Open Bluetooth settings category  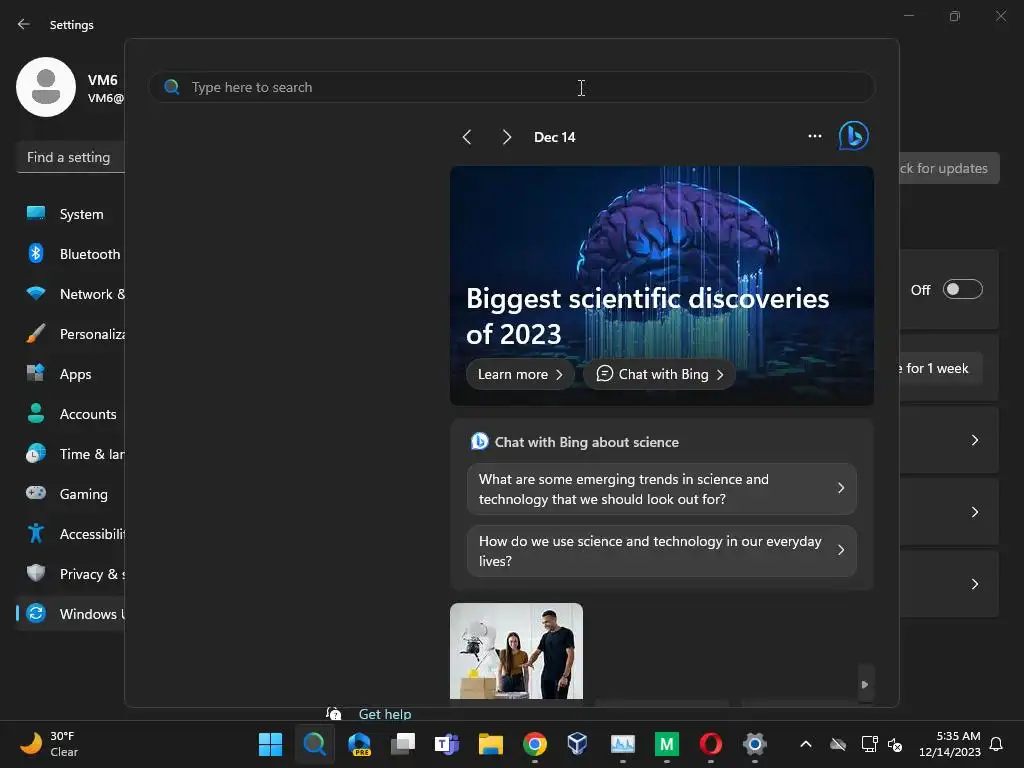71,254
